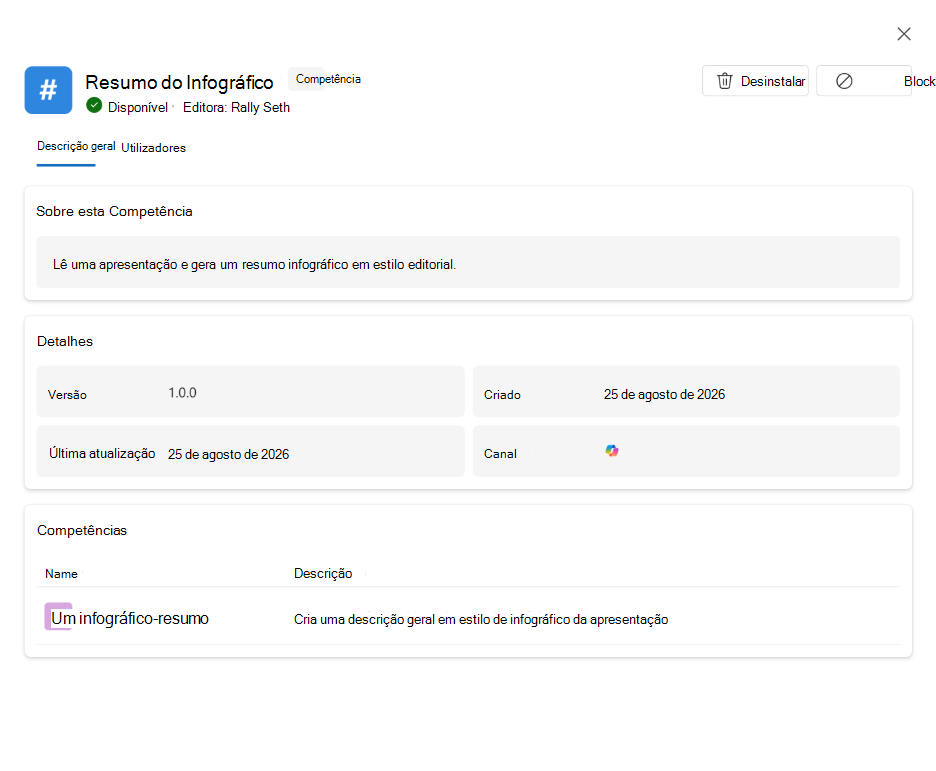Click the Criado date value
The height and width of the screenshot is (771, 936).
pos(664,394)
